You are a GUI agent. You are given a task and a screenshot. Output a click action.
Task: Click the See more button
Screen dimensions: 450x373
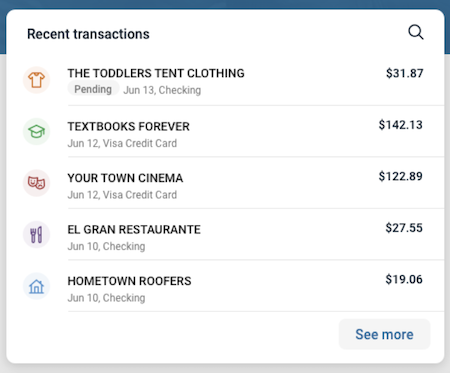[x=384, y=334]
